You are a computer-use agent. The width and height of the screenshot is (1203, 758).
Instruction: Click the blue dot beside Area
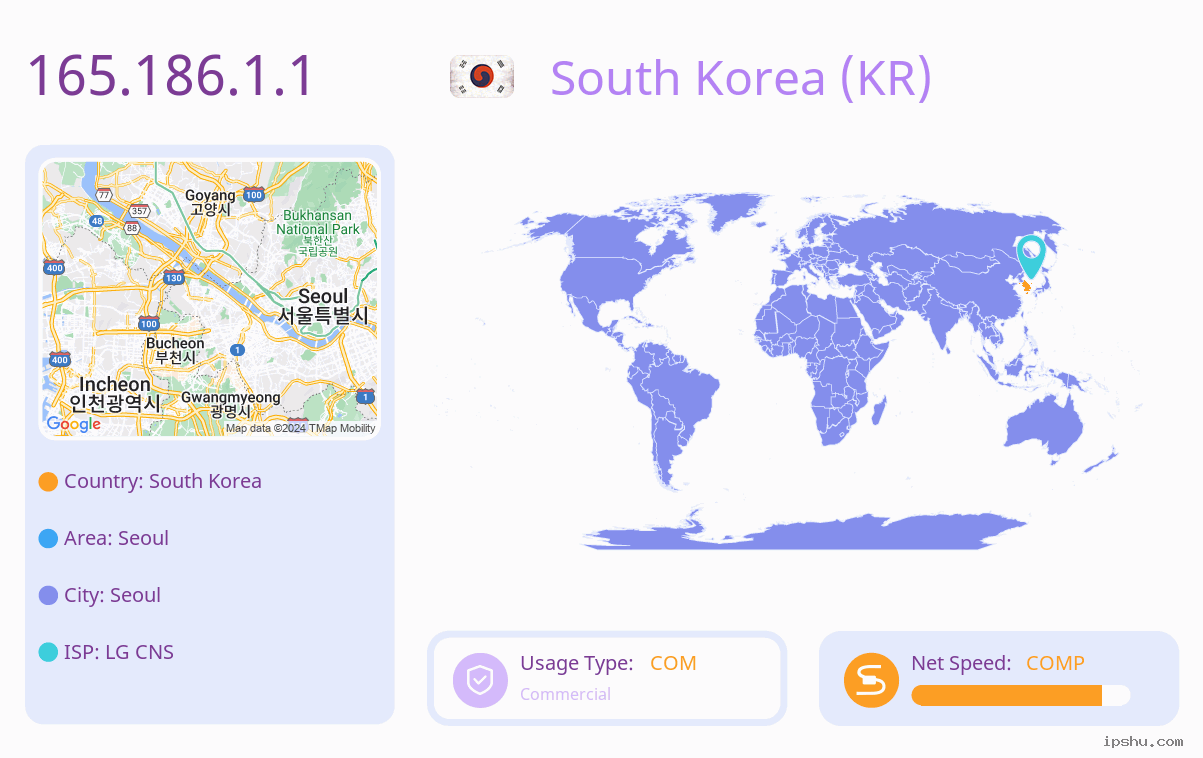click(48, 539)
